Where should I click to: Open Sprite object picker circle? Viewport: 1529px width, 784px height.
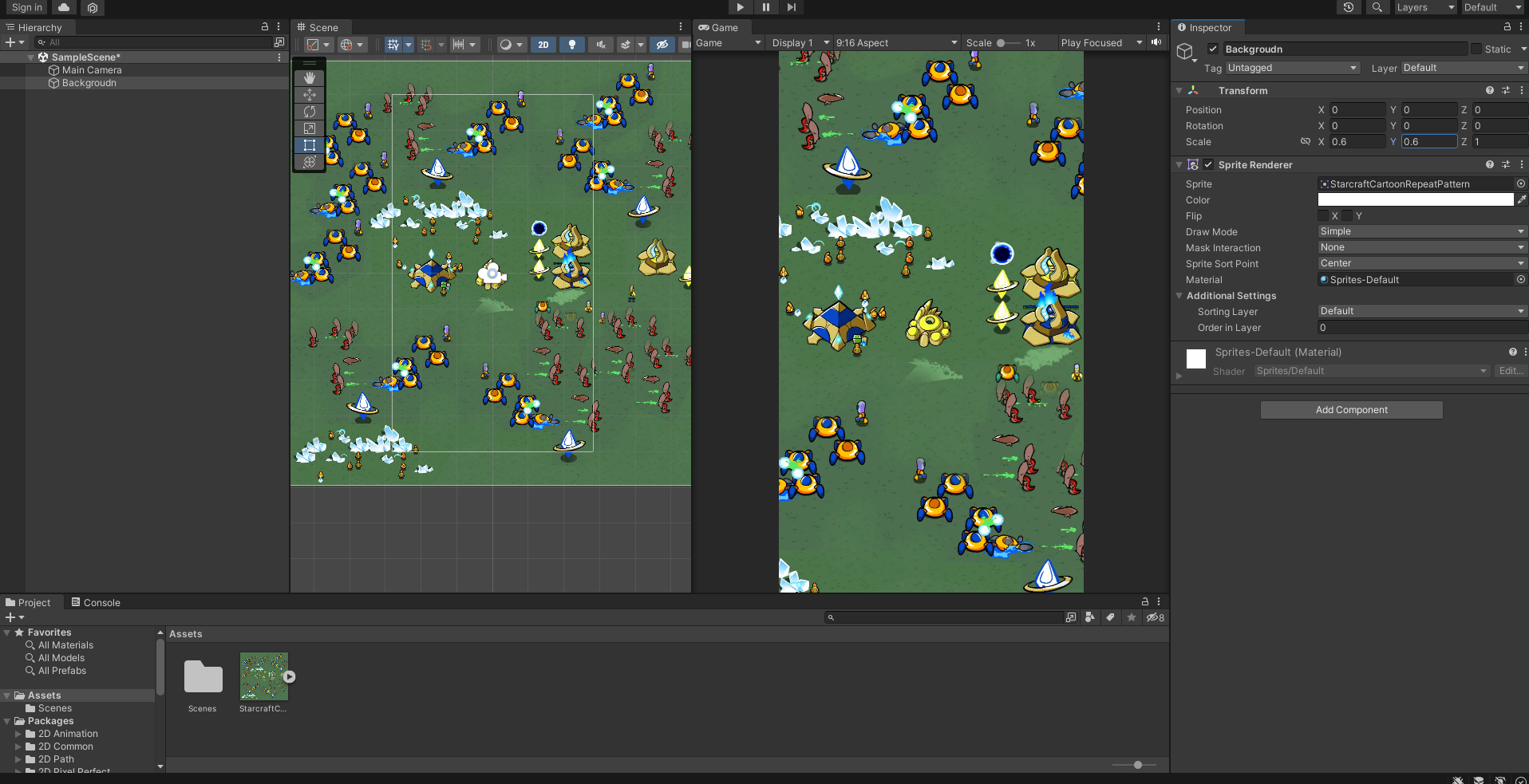(x=1520, y=183)
